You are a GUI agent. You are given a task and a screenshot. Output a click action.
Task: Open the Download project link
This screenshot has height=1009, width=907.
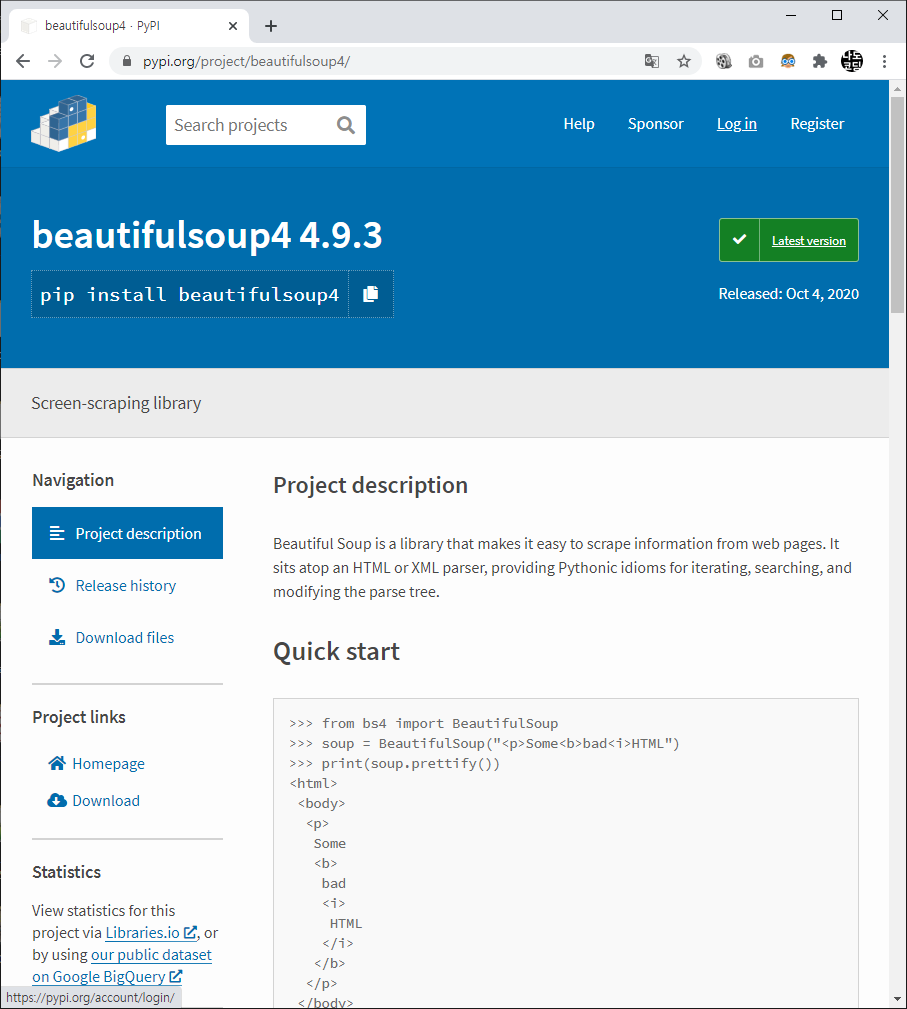click(106, 800)
